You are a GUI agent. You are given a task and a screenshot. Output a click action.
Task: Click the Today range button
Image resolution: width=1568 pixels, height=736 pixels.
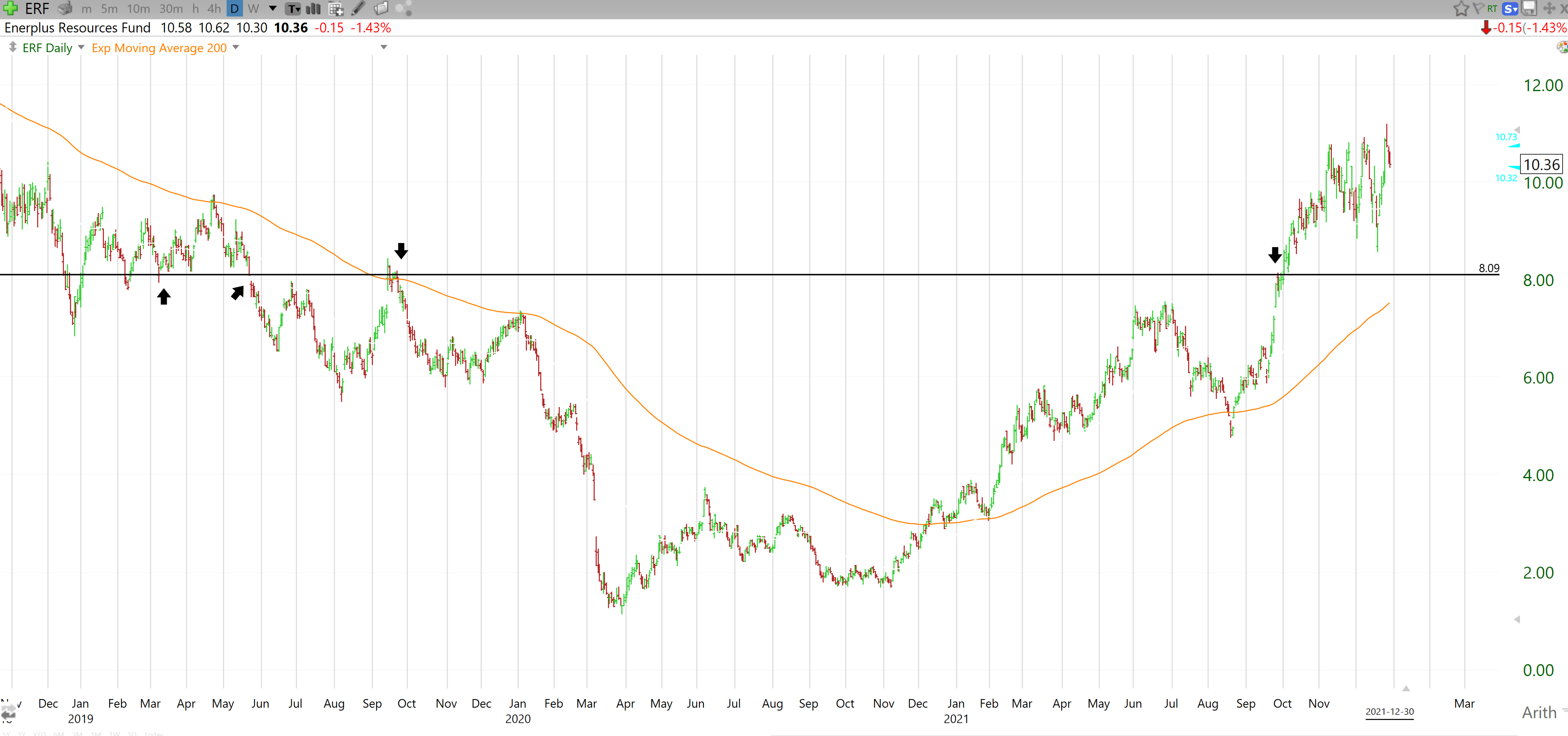pyautogui.click(x=154, y=734)
